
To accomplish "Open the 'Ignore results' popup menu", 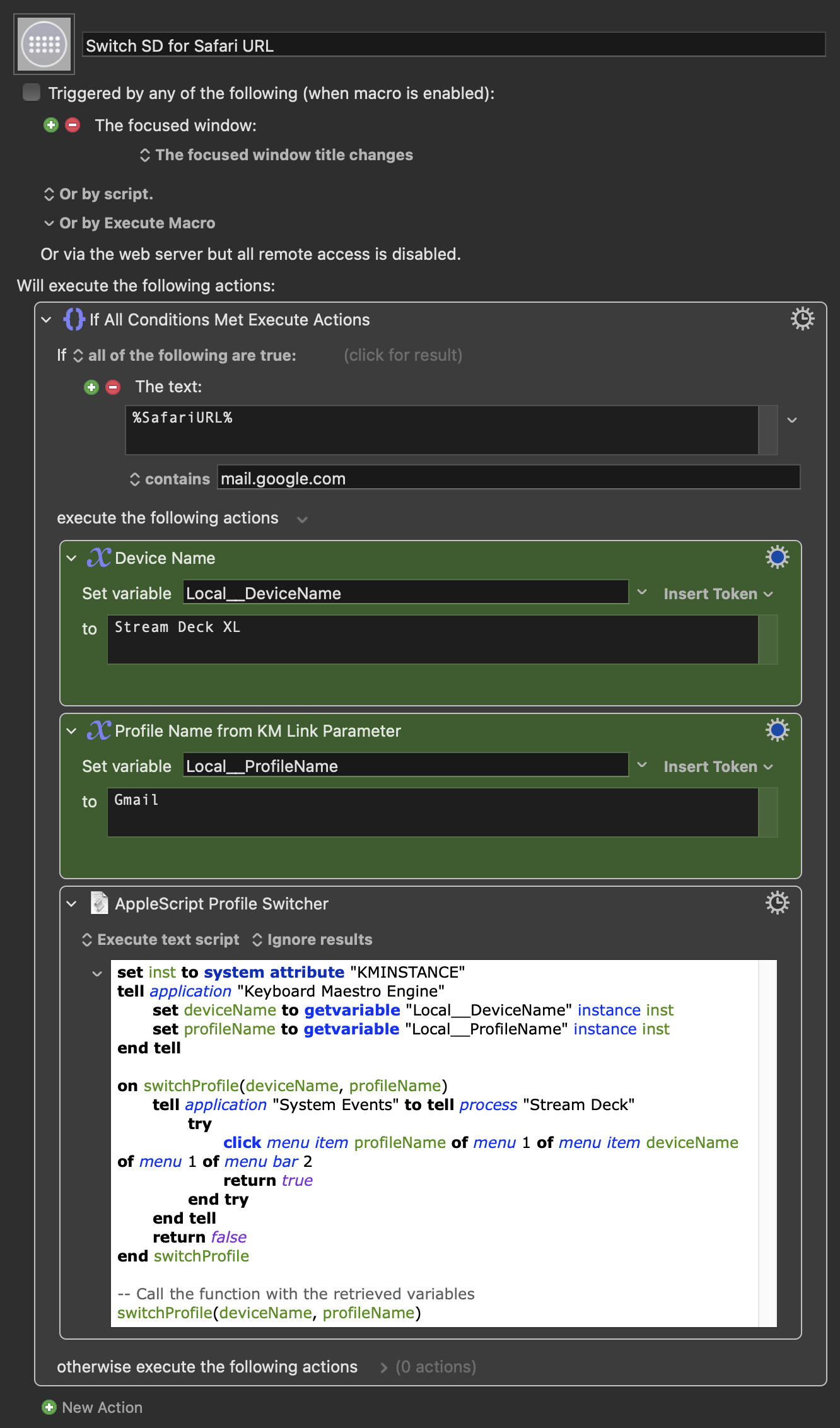I will click(312, 940).
